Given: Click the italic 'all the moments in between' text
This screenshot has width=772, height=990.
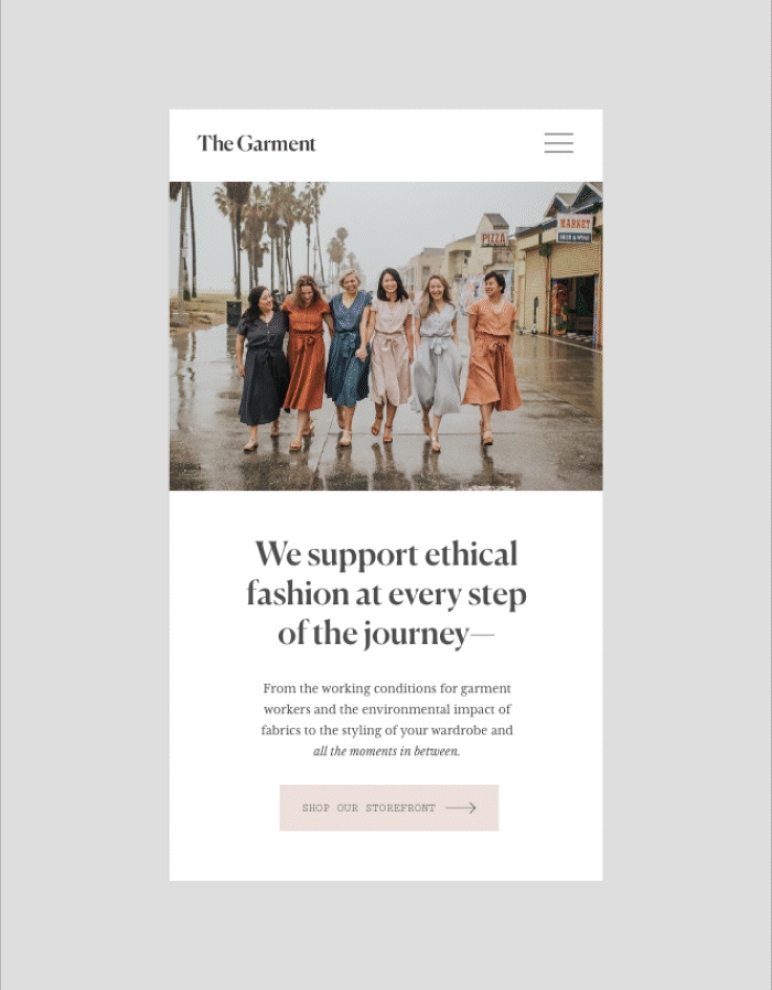Looking at the screenshot, I should (x=386, y=751).
